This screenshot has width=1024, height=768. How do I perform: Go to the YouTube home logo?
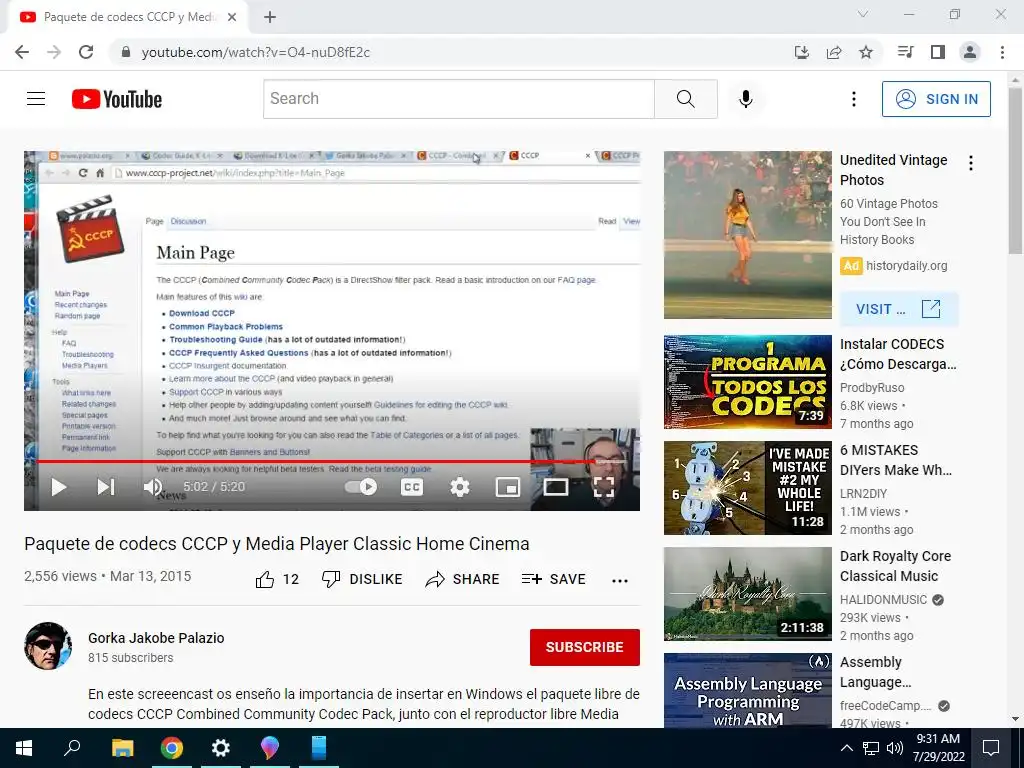[117, 99]
